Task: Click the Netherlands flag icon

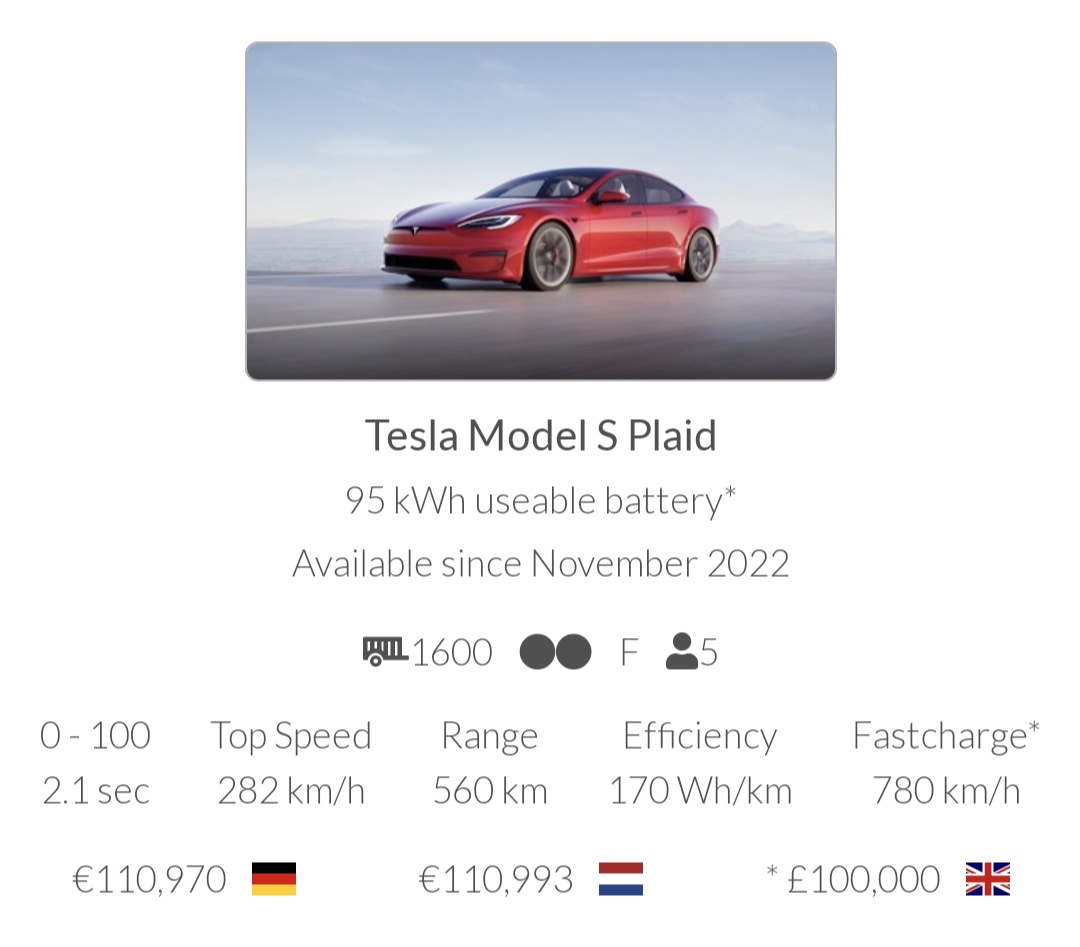Action: 620,879
